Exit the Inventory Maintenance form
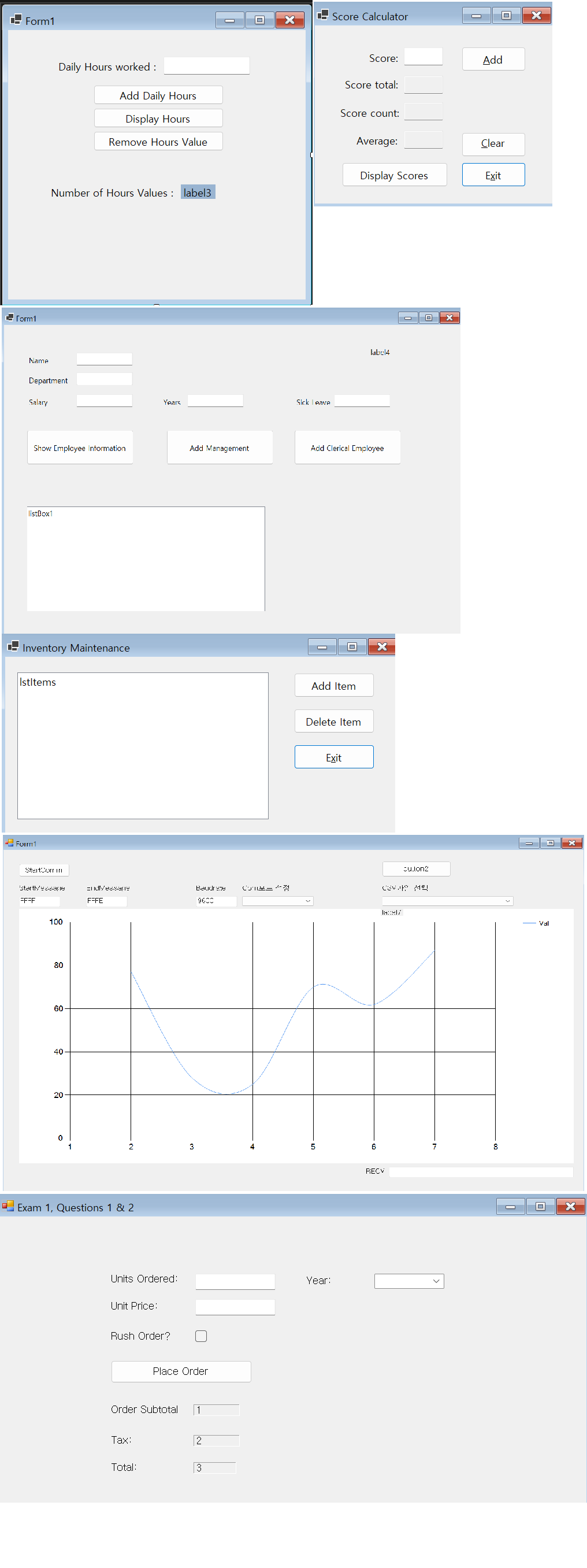This screenshot has height=1568, width=587. pos(334,757)
